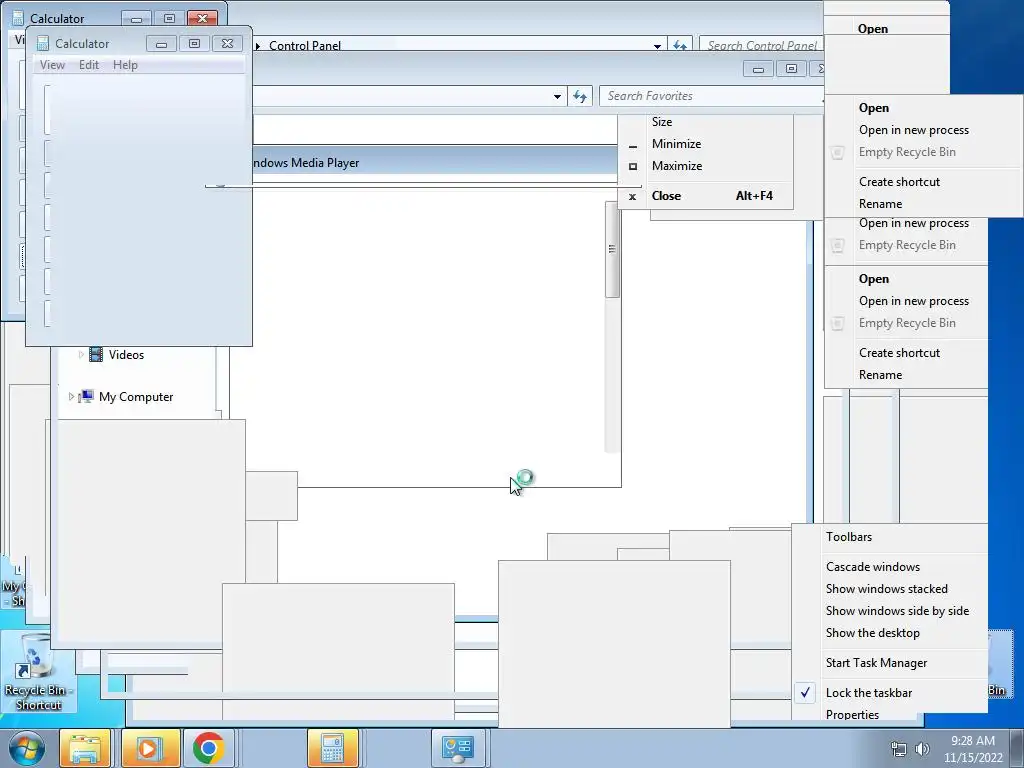Open the Calculator Help menu
1024x768 pixels.
point(125,65)
